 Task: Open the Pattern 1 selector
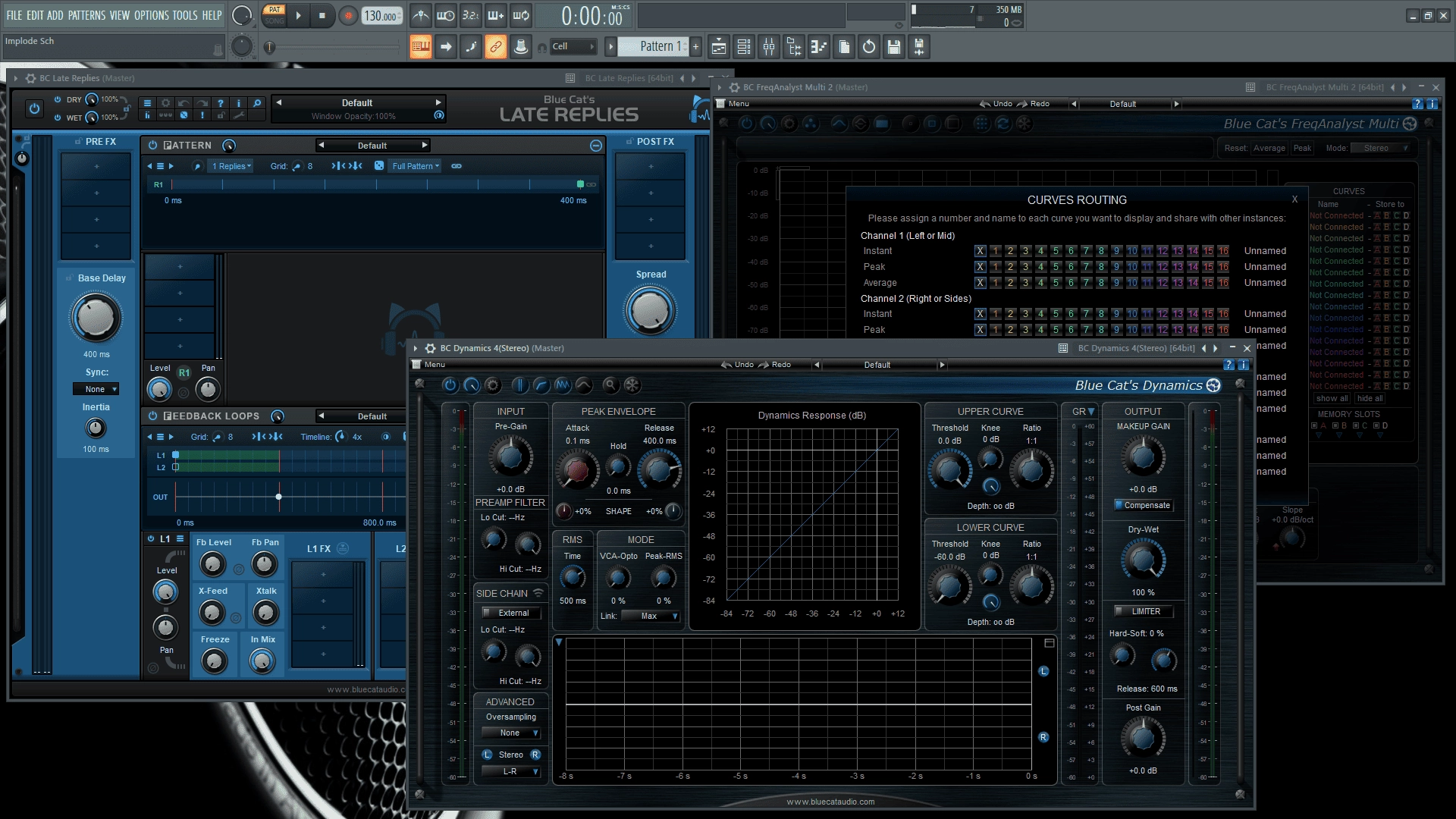pos(652,46)
